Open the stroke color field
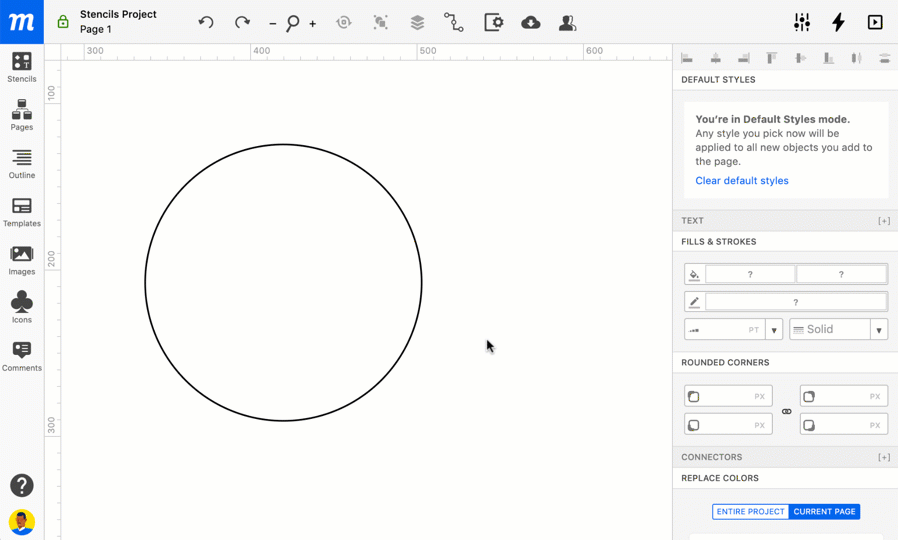898x540 pixels. [795, 302]
